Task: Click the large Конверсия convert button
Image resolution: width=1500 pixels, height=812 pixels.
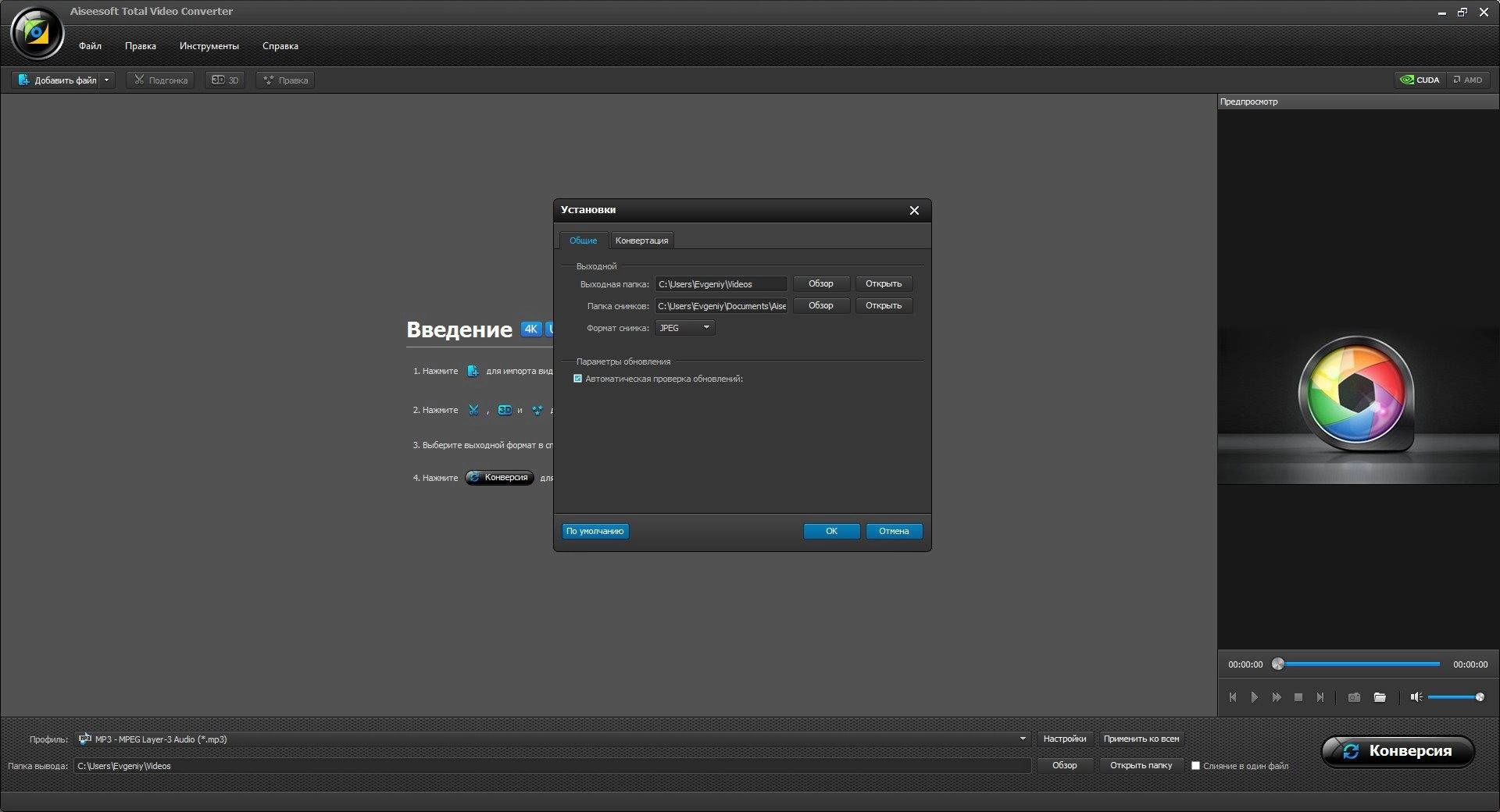Action: coord(1398,751)
